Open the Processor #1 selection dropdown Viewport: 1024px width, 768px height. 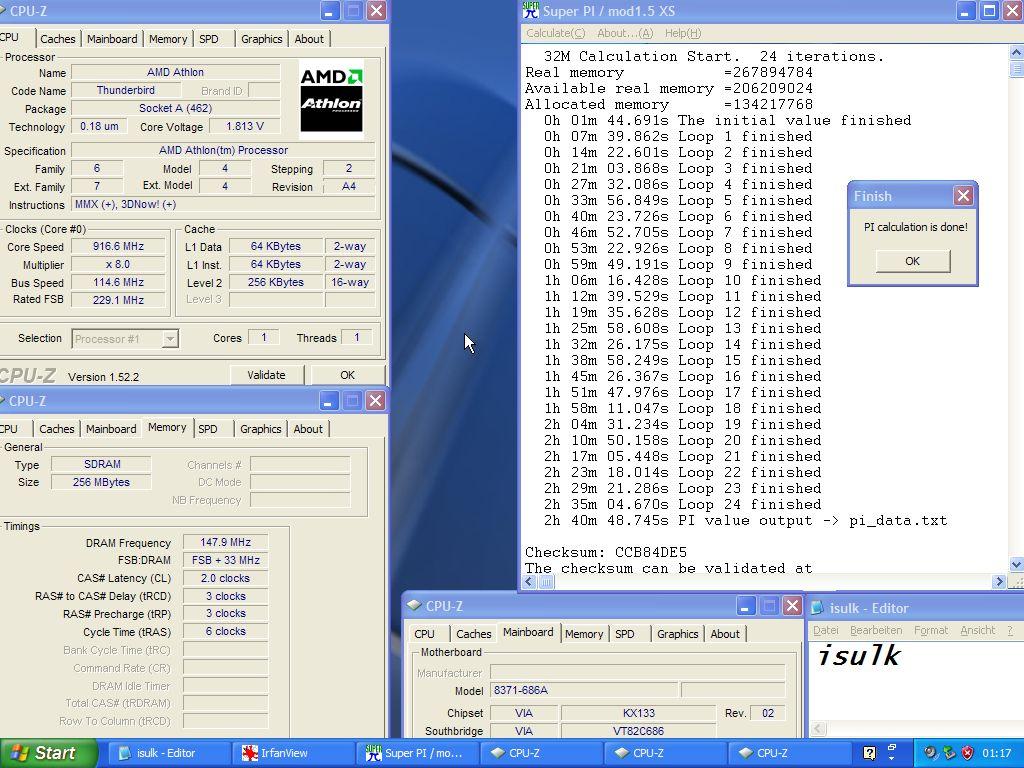coord(170,338)
